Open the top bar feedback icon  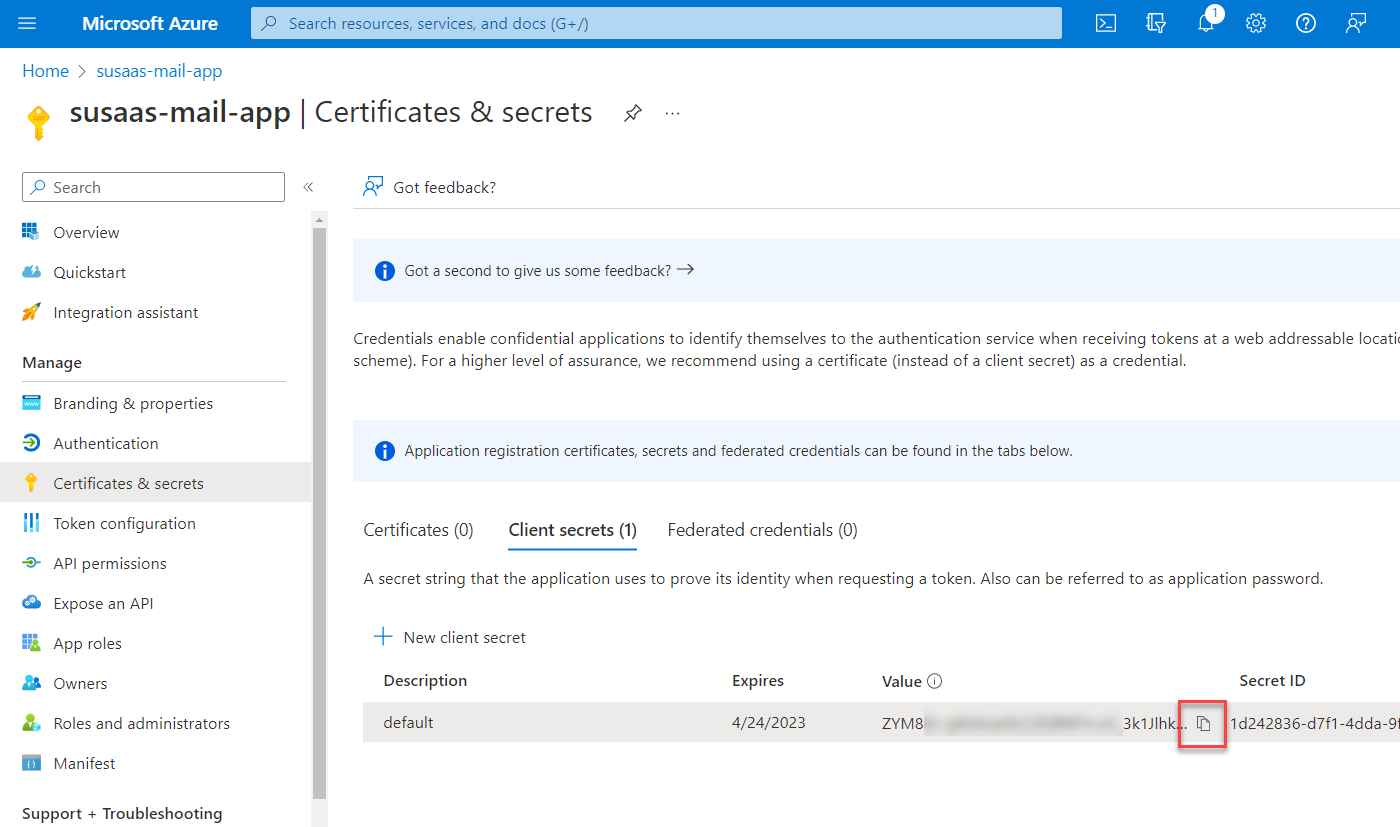click(1356, 24)
